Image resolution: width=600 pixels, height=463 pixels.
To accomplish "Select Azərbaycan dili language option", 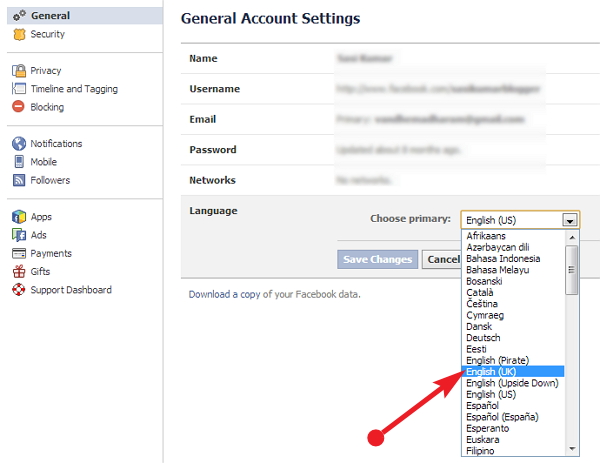I will click(513, 247).
